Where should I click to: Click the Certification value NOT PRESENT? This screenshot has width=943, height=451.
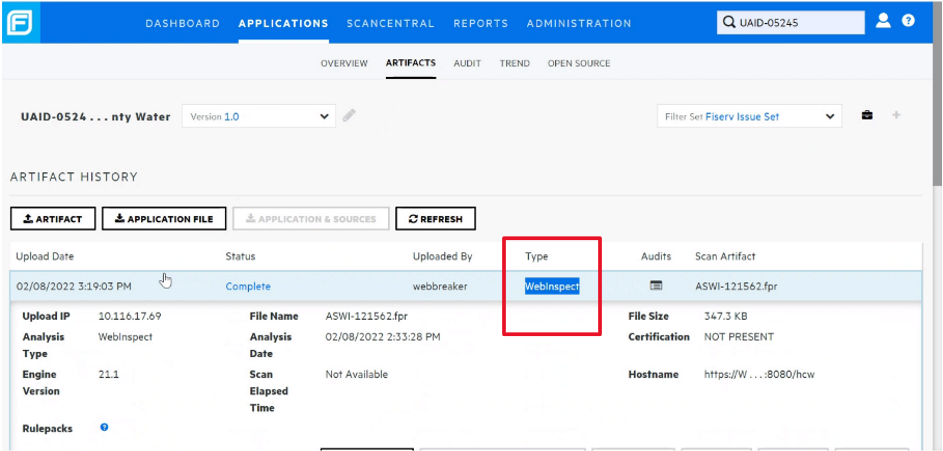(x=739, y=337)
